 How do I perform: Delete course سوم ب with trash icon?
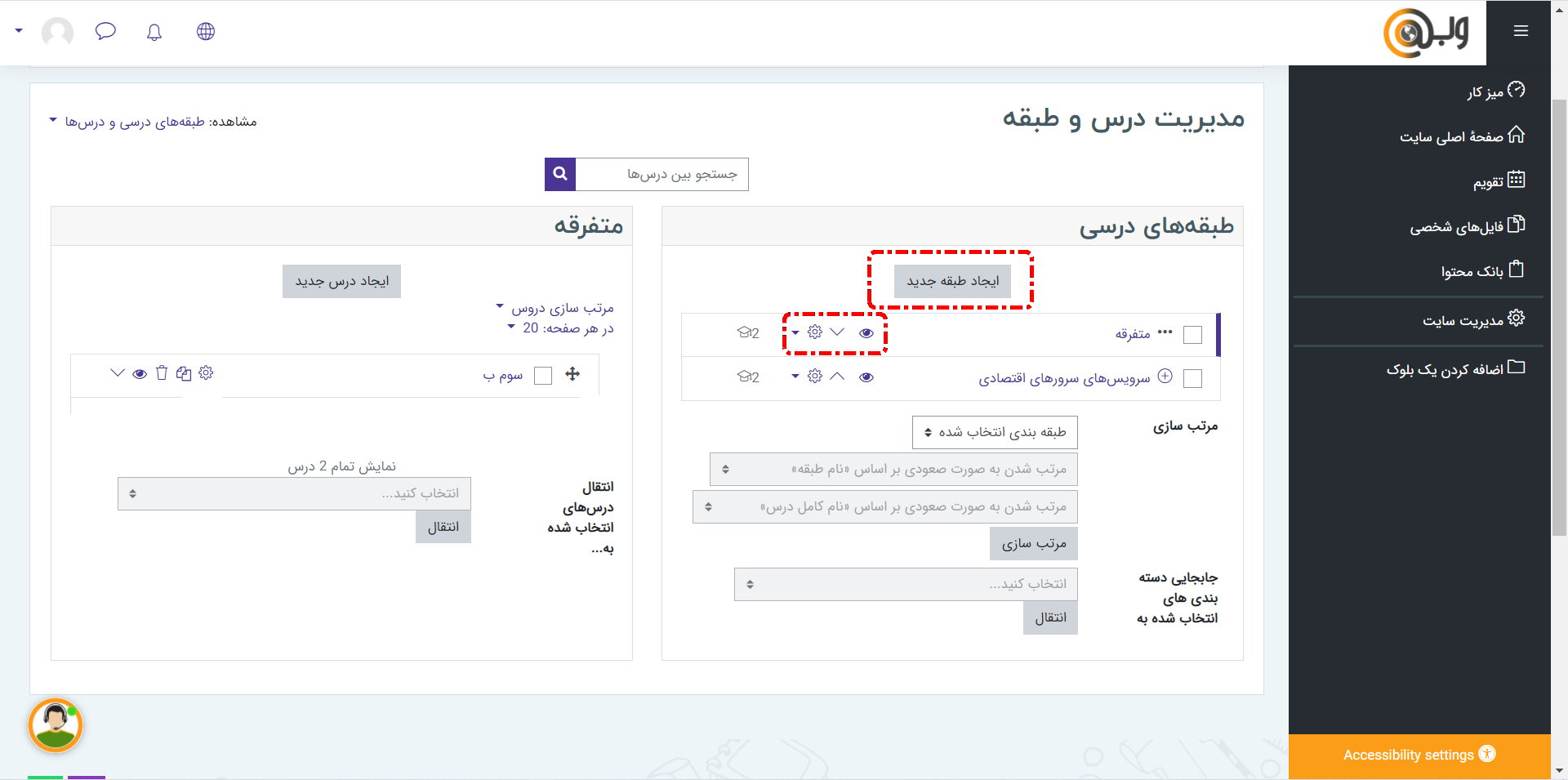[162, 373]
